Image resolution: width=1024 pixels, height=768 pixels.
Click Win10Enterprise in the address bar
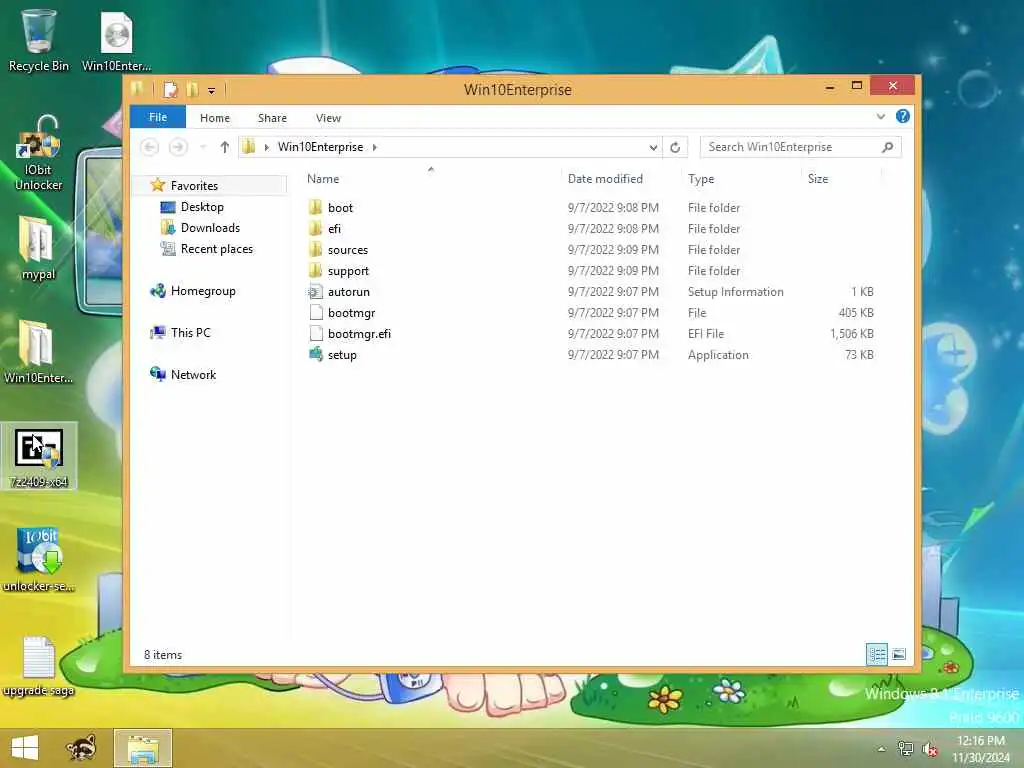[320, 147]
